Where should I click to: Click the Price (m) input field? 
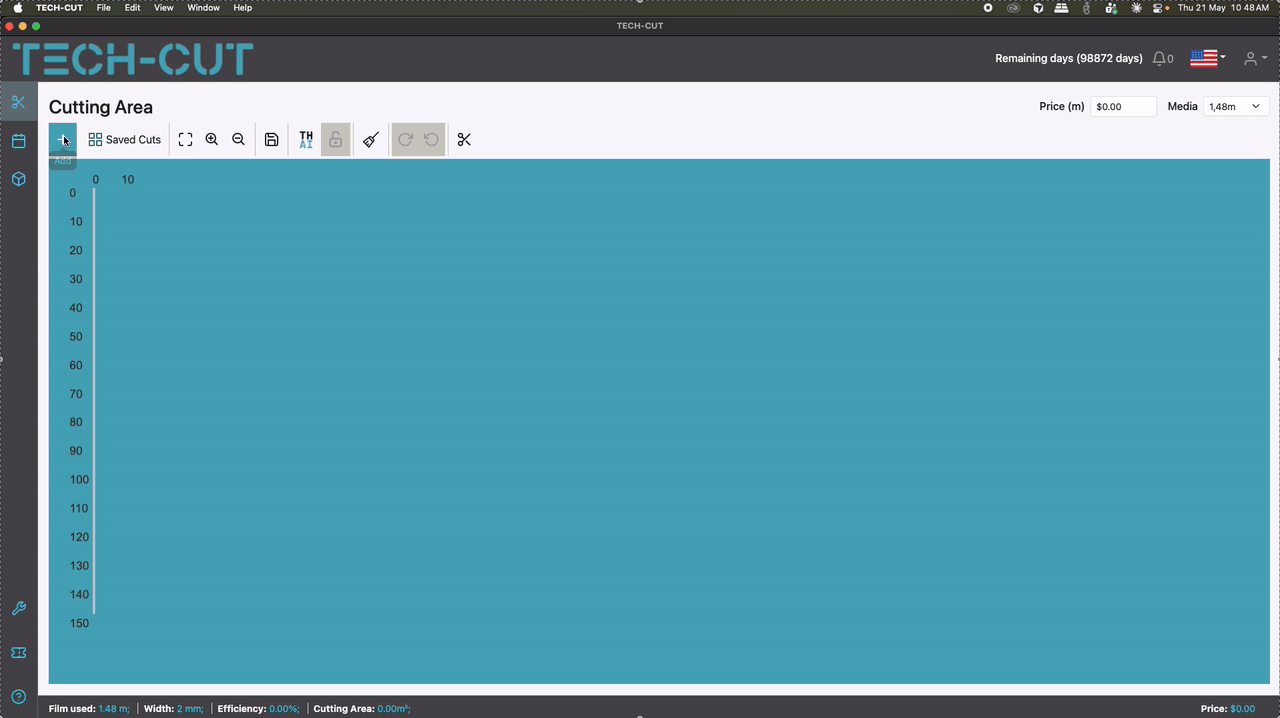[x=1123, y=106]
